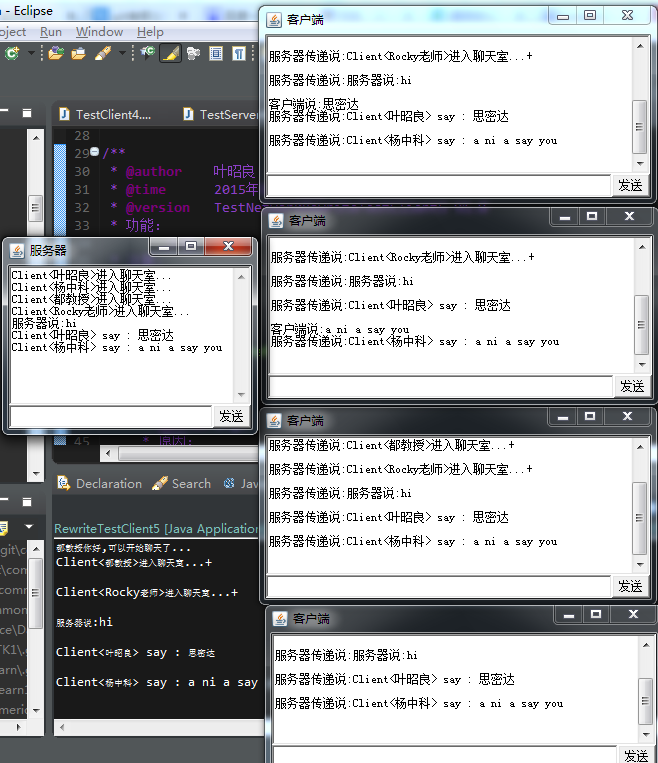This screenshot has width=658, height=763.
Task: Open dropdown arrow beside Search flashlight icon
Action: point(122,54)
